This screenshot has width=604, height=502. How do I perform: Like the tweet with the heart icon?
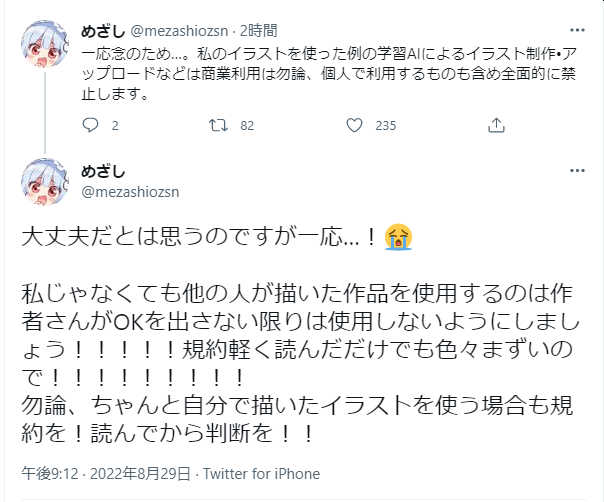pos(353,125)
